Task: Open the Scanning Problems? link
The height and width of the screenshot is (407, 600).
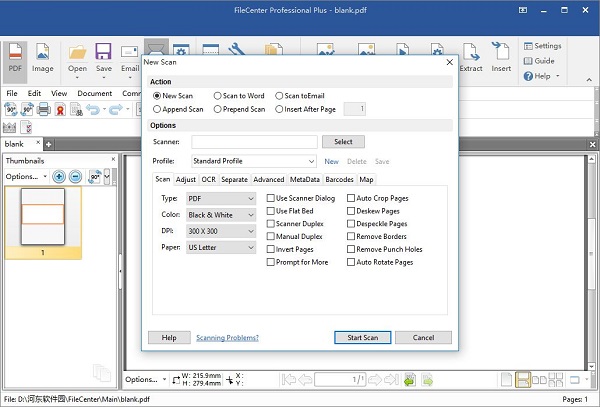Action: [227, 338]
